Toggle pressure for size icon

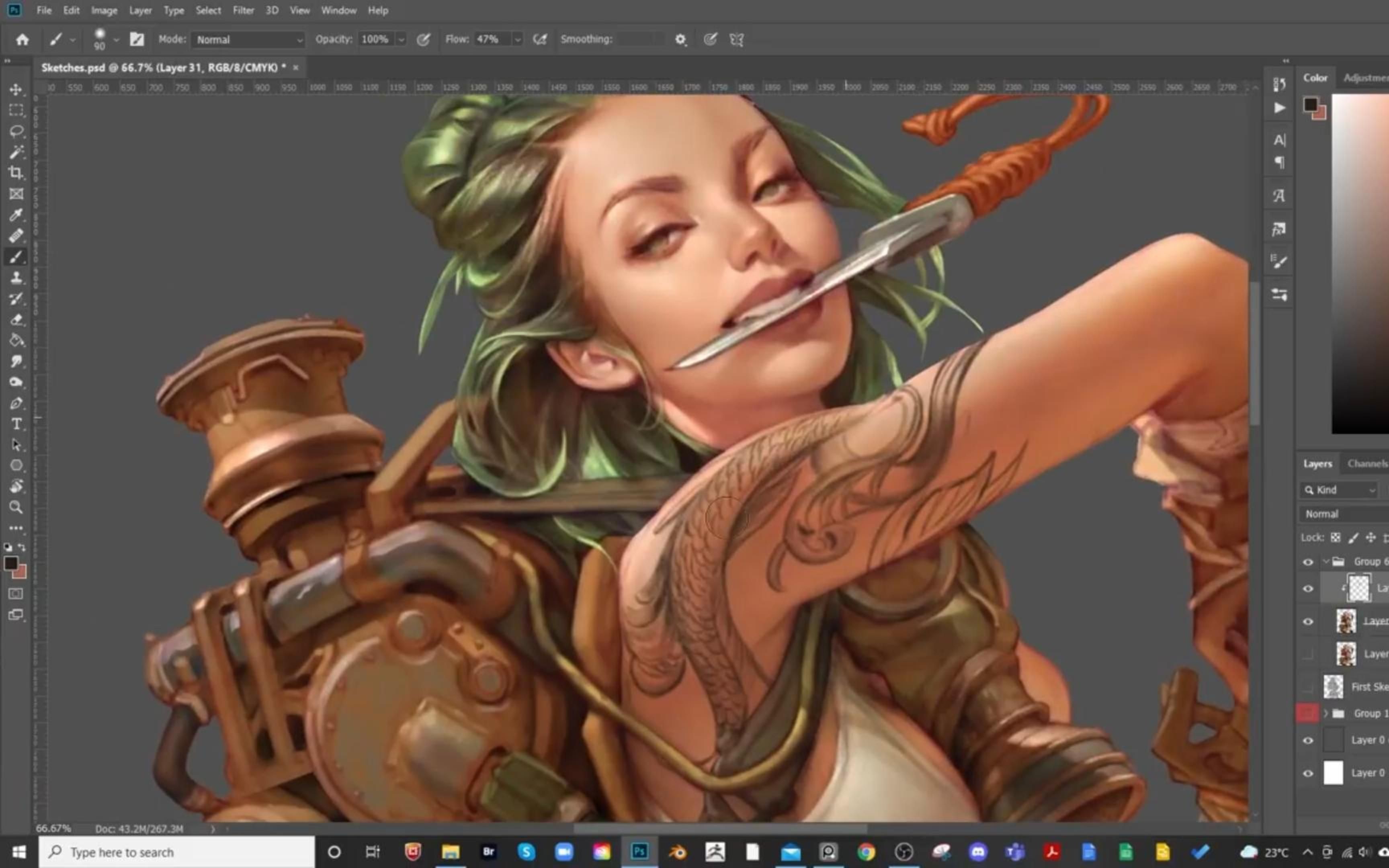[710, 40]
